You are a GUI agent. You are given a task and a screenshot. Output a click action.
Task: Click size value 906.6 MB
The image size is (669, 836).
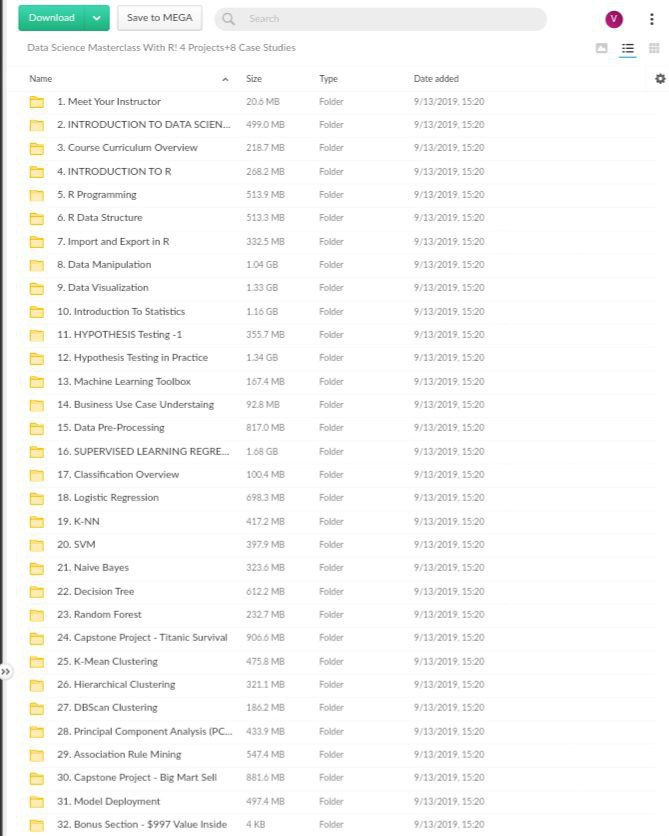click(x=265, y=638)
